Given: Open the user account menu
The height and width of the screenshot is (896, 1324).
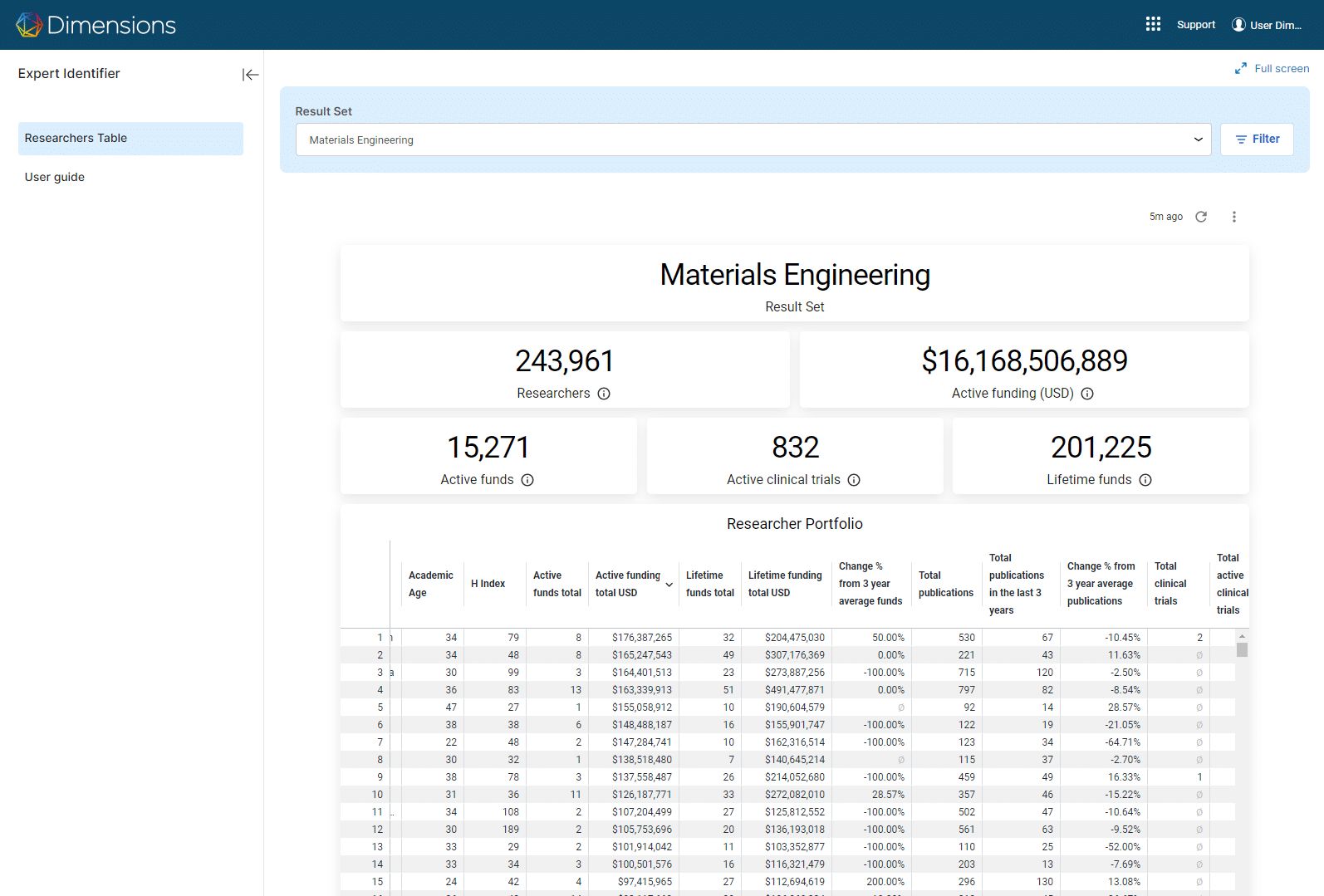Looking at the screenshot, I should tap(1267, 25).
